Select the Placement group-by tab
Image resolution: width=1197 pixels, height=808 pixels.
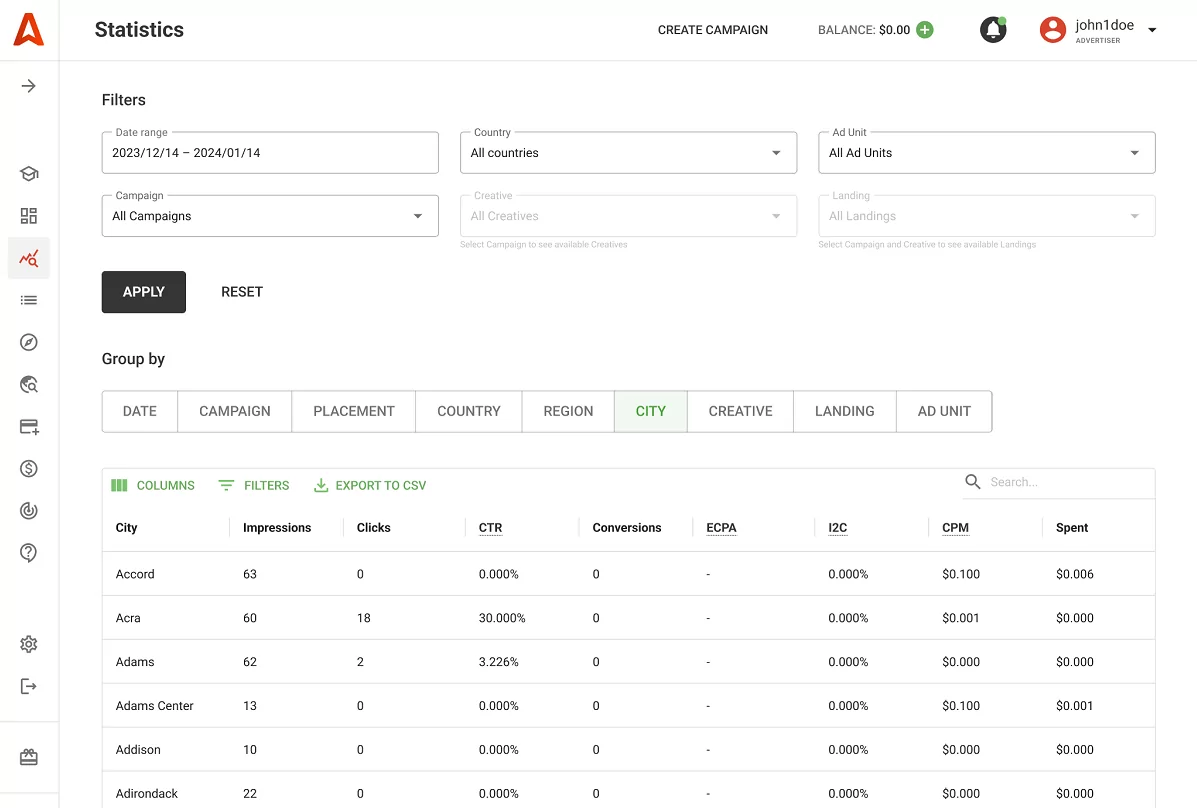click(x=354, y=411)
